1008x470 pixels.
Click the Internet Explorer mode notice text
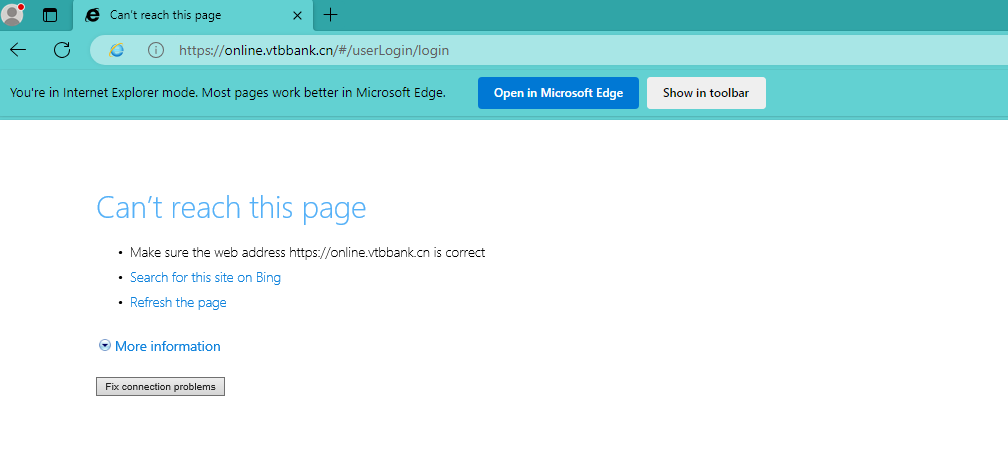tap(227, 93)
